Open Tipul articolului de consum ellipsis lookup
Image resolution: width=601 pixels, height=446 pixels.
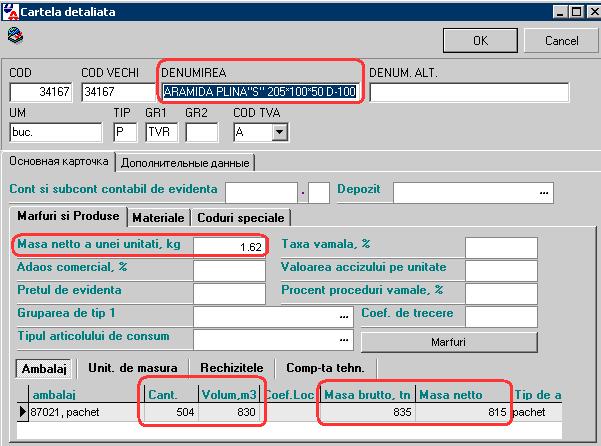click(344, 340)
